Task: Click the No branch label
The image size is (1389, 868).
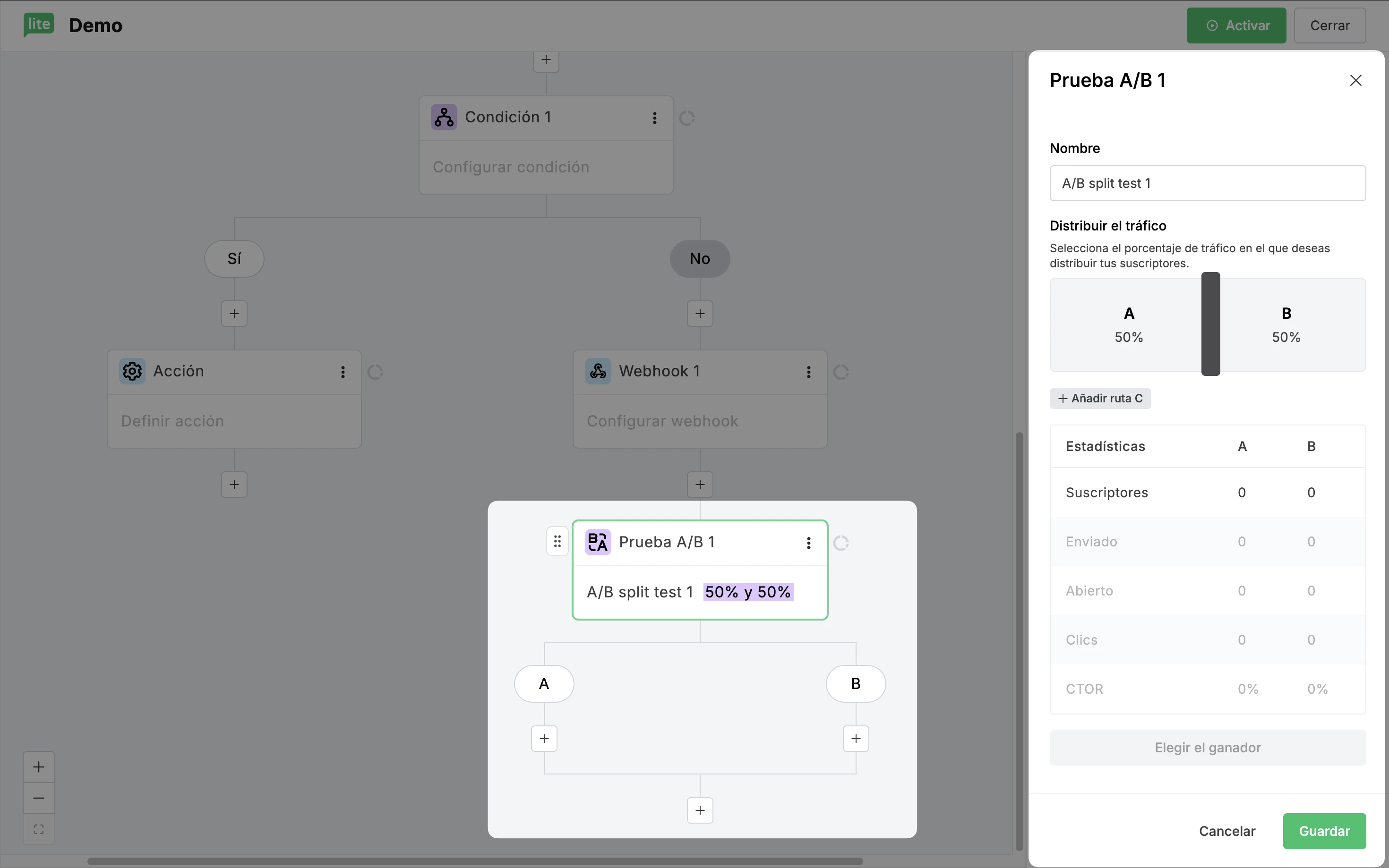Action: point(700,259)
